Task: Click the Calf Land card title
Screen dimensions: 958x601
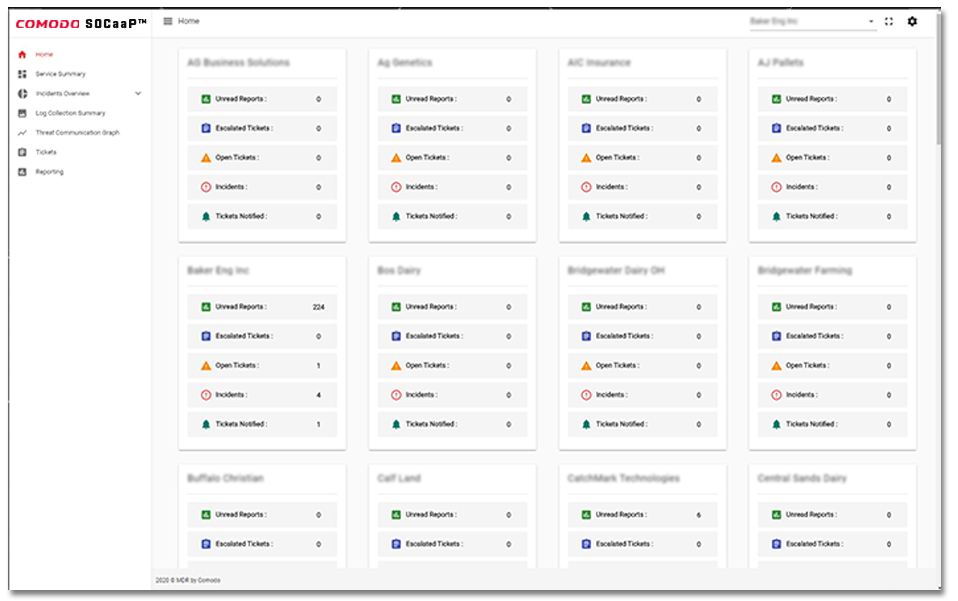Action: tap(399, 478)
